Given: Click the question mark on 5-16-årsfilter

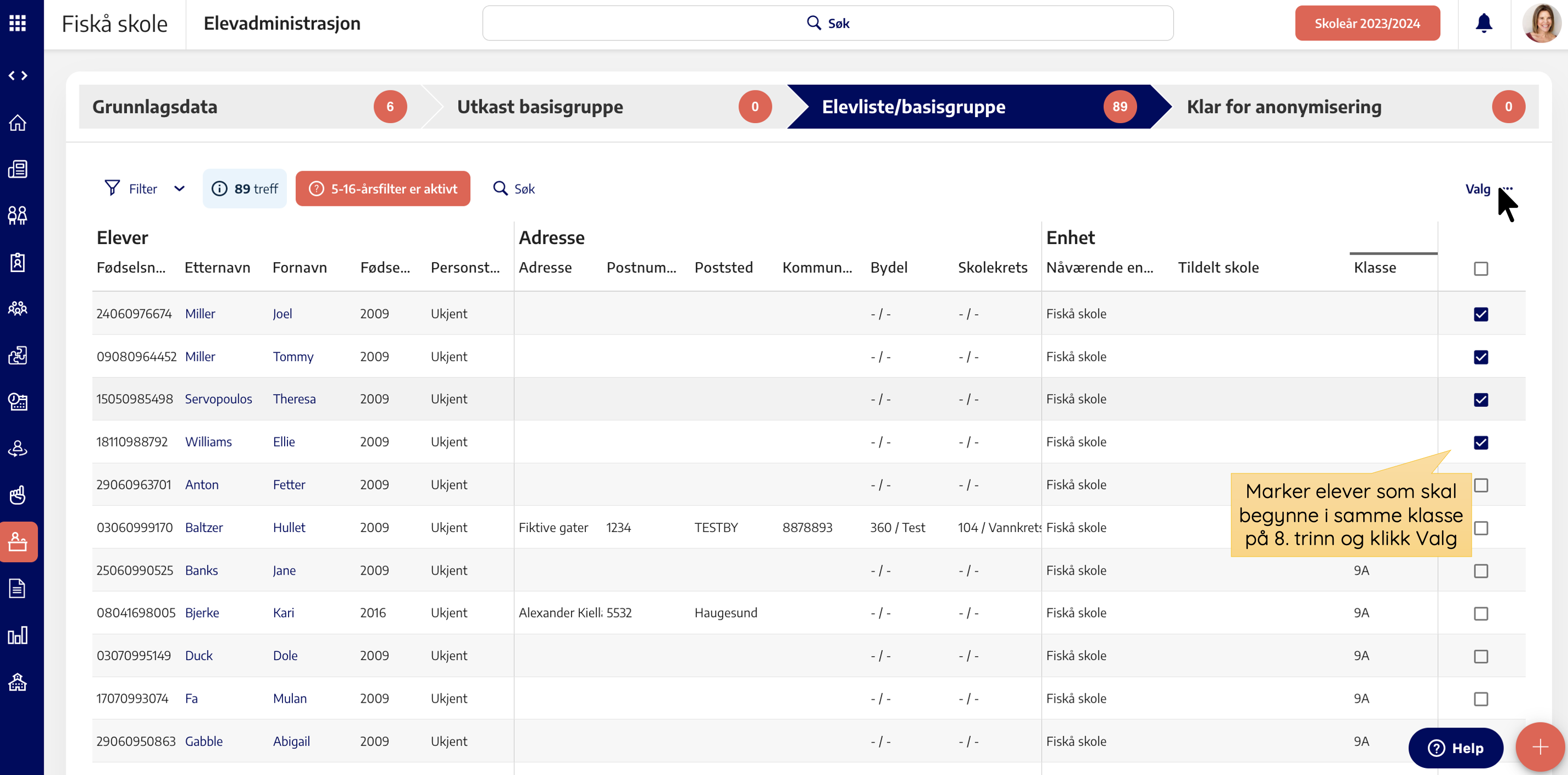Looking at the screenshot, I should [x=316, y=189].
